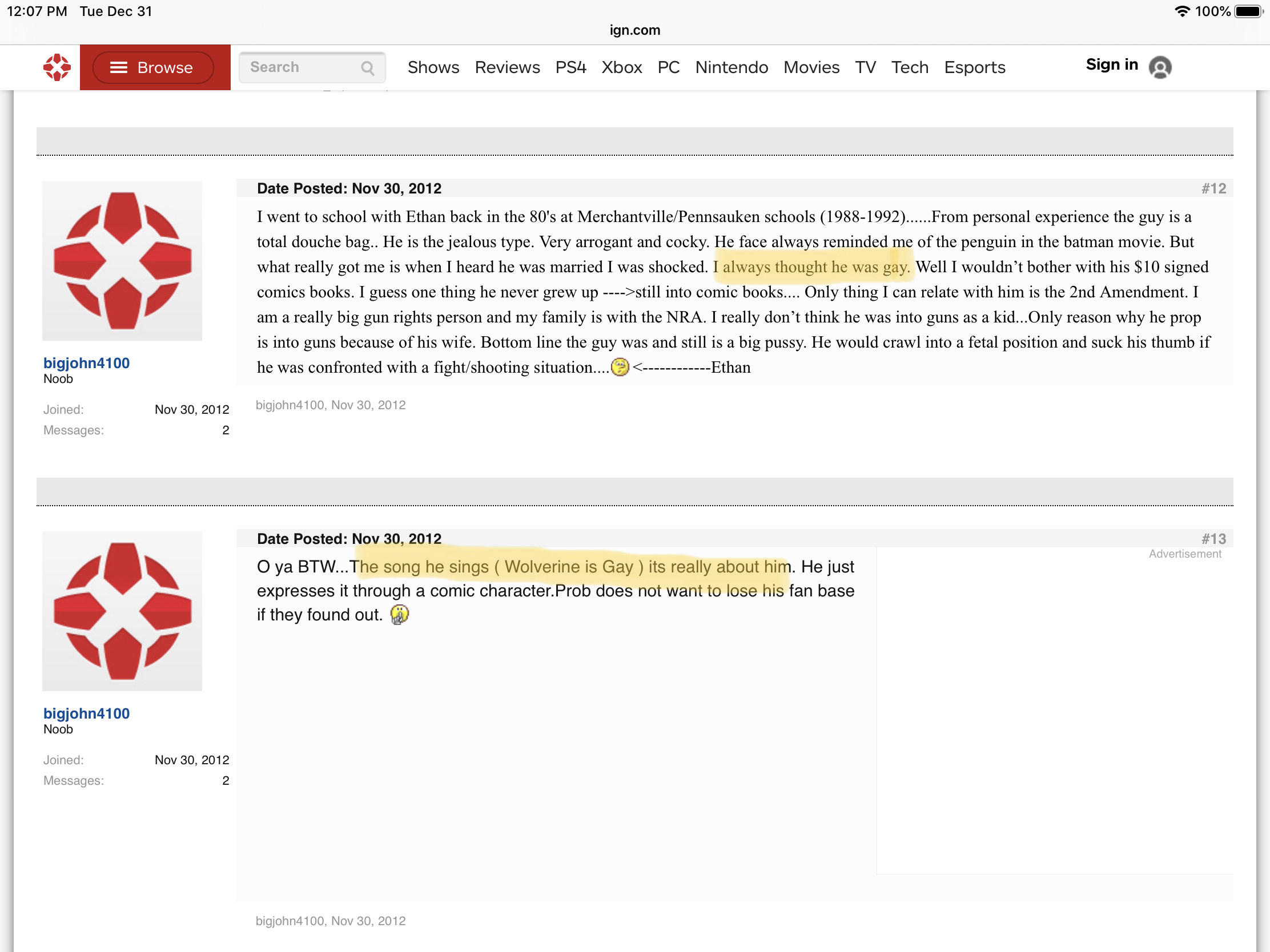Open bigjohn4100 avatar in post #13
Viewport: 1270px width, 952px height.
click(122, 611)
